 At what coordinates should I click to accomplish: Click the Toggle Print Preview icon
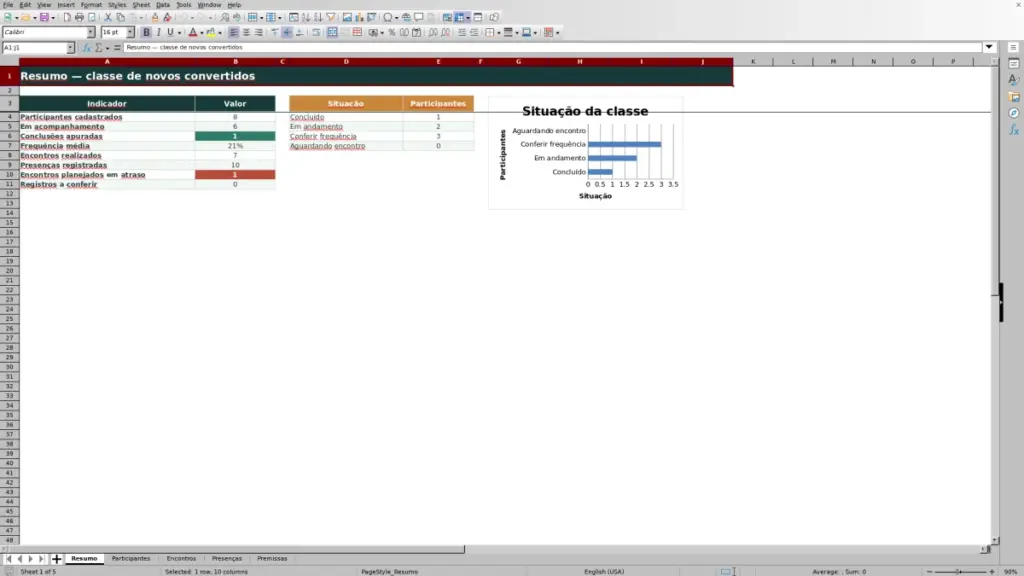91,18
